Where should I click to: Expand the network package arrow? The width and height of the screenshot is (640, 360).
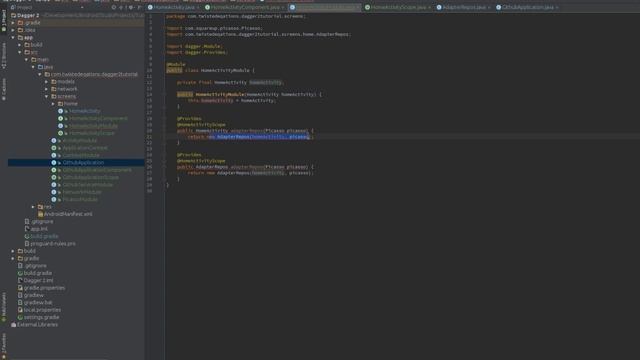tap(47, 89)
